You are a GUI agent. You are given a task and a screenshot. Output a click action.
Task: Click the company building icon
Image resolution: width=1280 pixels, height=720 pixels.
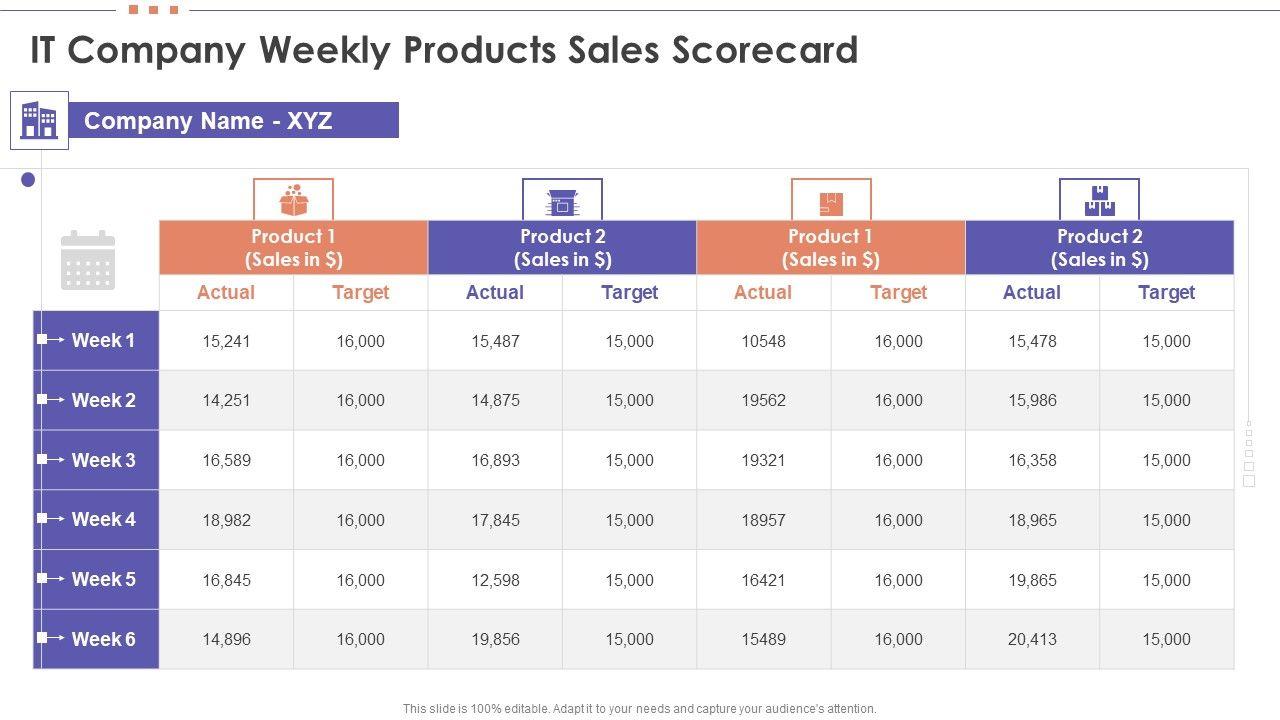tap(39, 120)
